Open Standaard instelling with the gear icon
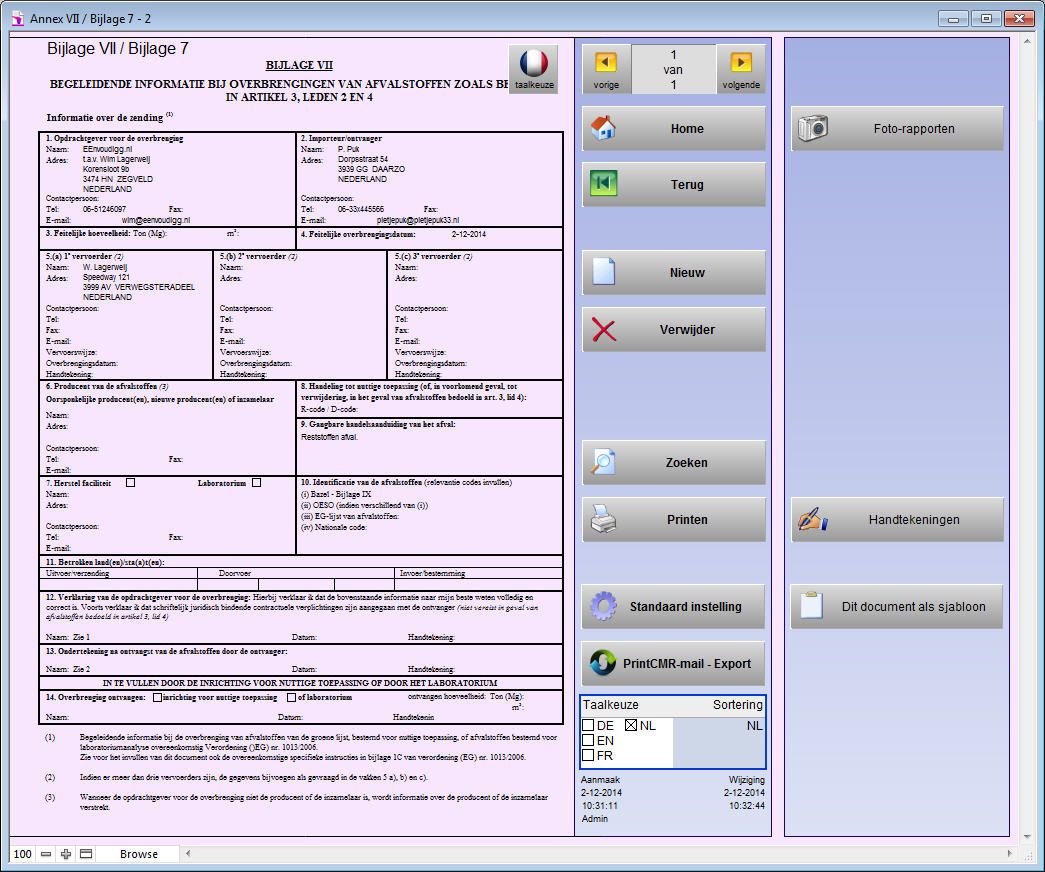The width and height of the screenshot is (1045, 872). (x=603, y=606)
